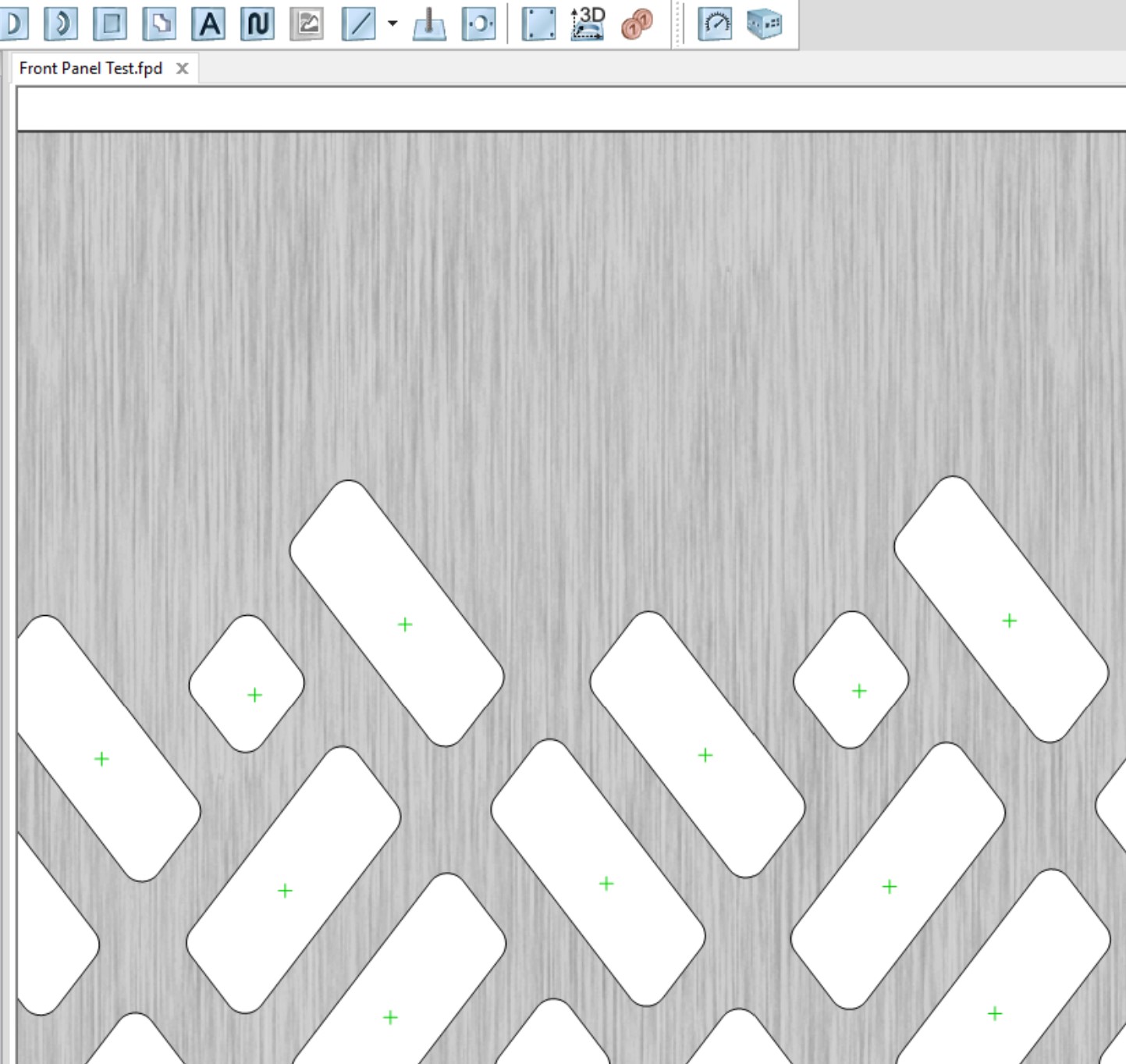Viewport: 1126px width, 1064px height.
Task: Select the curved slot tool
Action: [61, 23]
